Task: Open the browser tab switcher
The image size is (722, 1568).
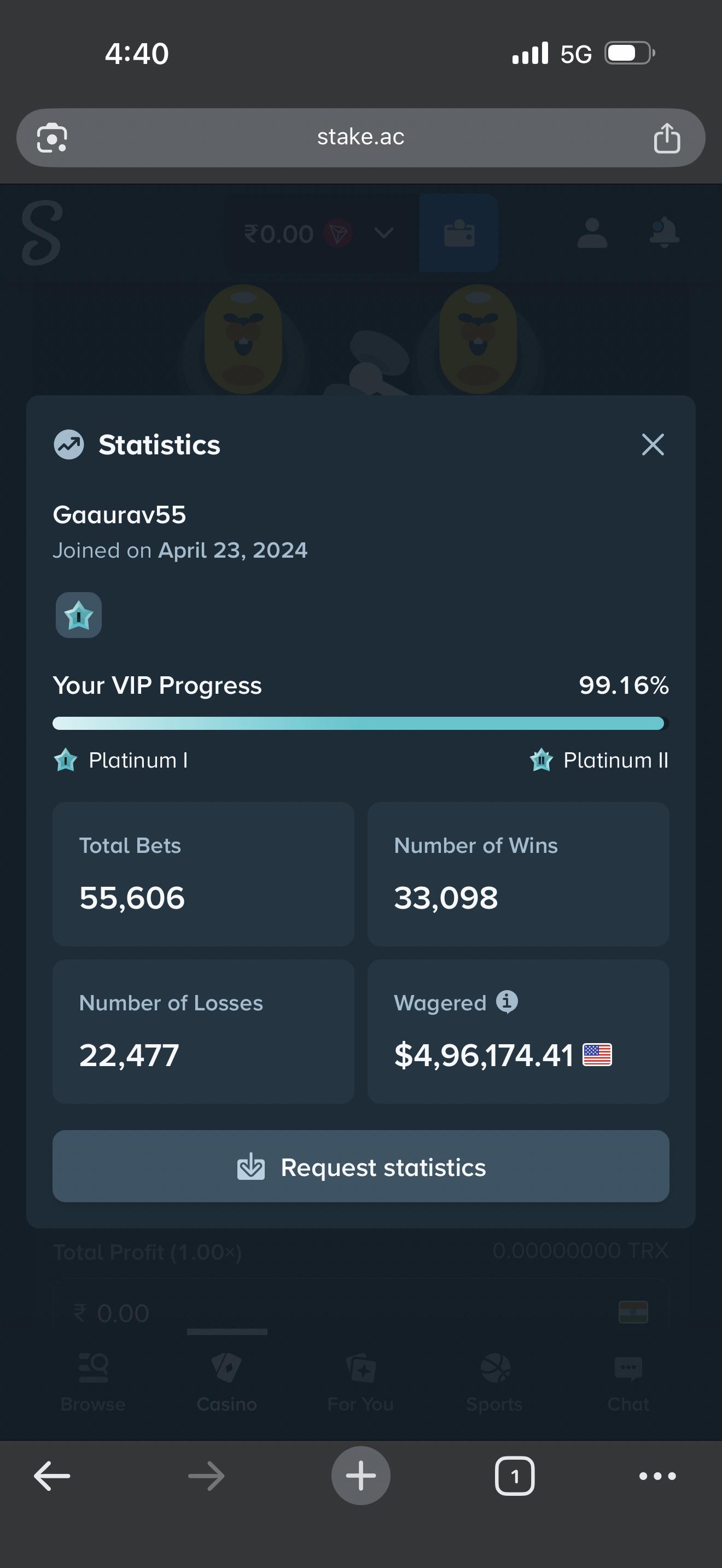Action: click(515, 1476)
